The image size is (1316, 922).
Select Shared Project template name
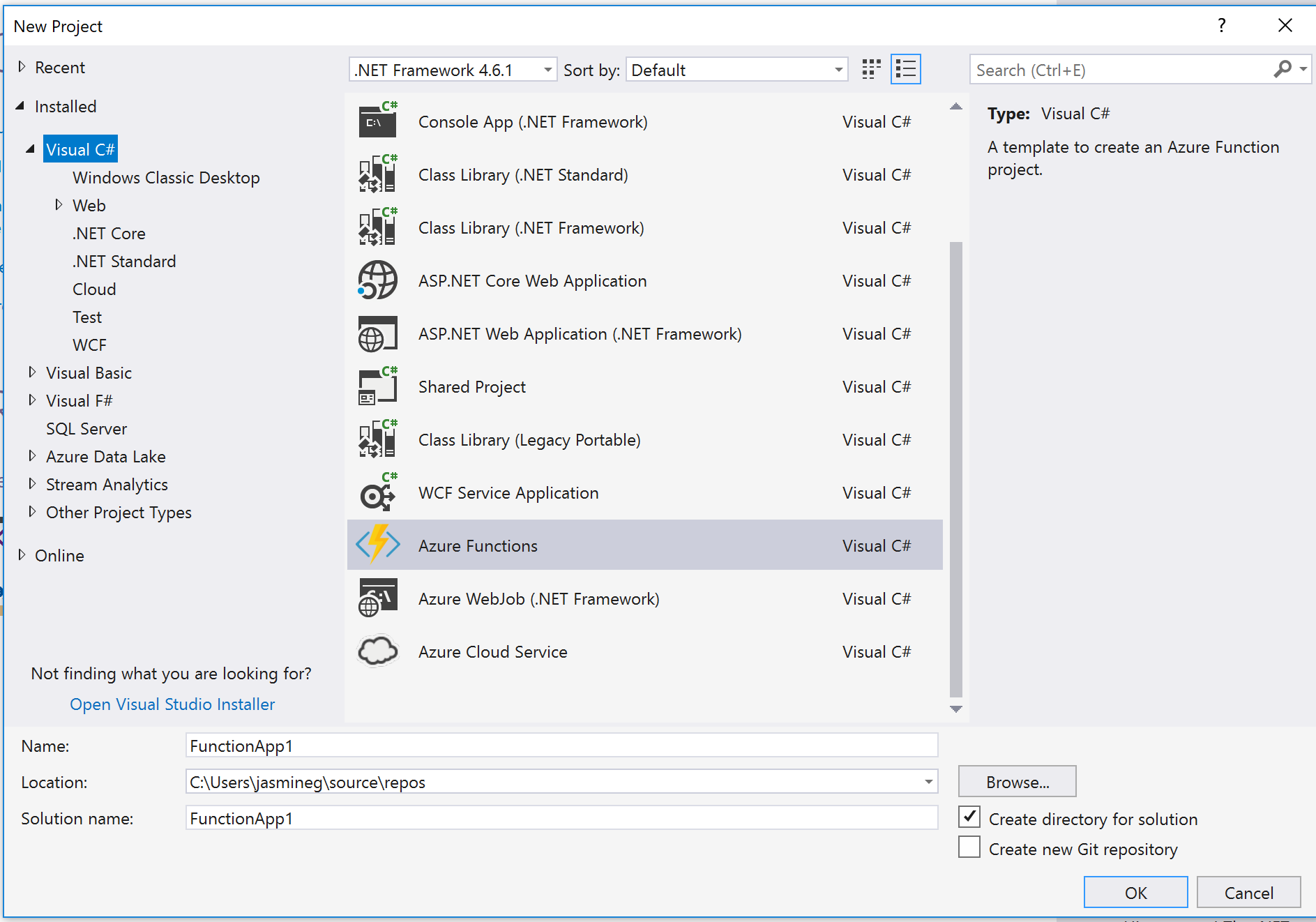[x=472, y=387]
